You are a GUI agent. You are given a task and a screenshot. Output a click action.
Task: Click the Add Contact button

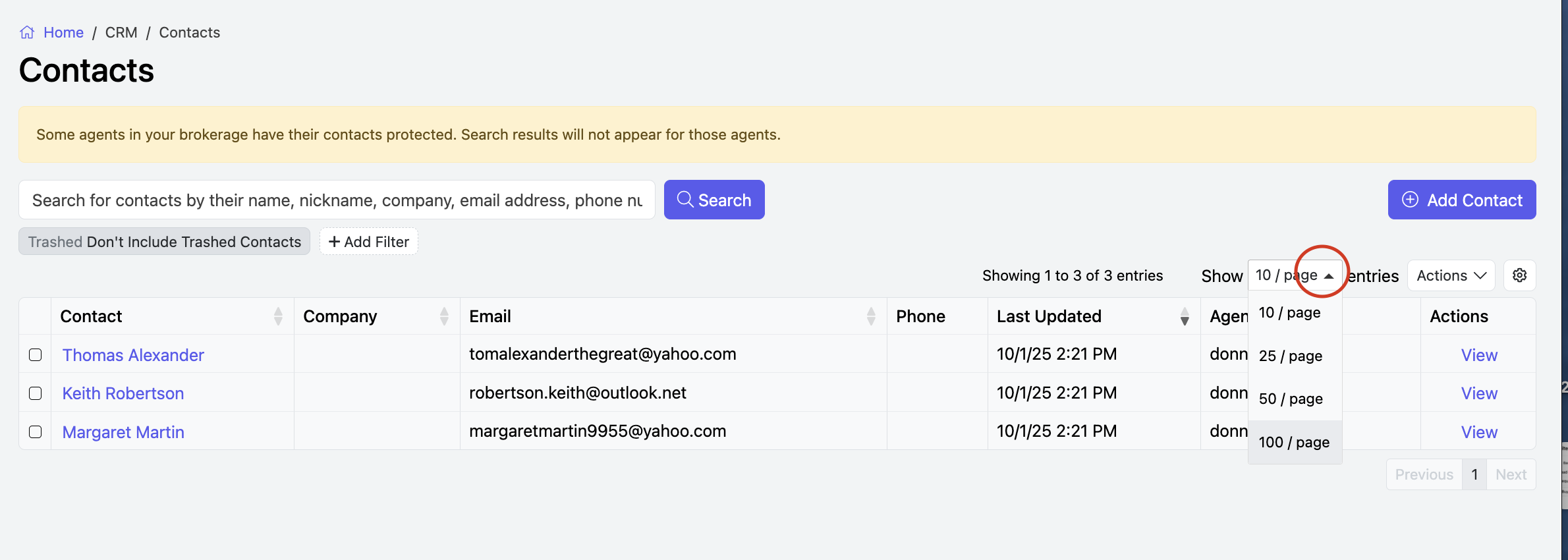coord(1462,200)
